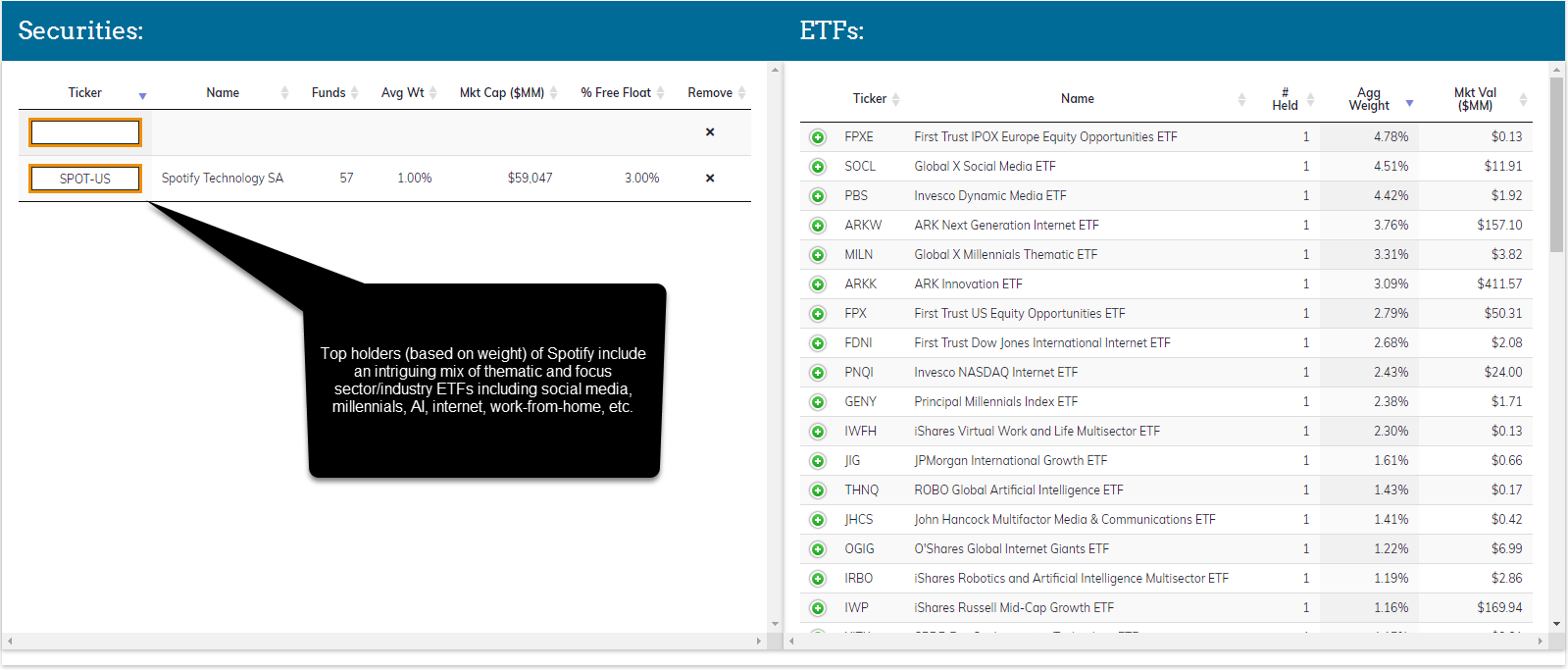Add JHCS ETF with green plus icon
The image size is (1568, 670).
click(818, 520)
